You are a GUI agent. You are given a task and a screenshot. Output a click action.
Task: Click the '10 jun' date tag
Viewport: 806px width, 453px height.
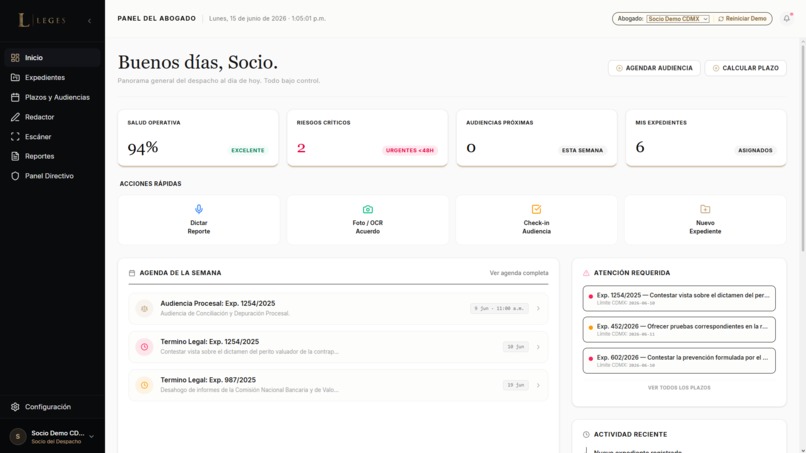(x=516, y=347)
